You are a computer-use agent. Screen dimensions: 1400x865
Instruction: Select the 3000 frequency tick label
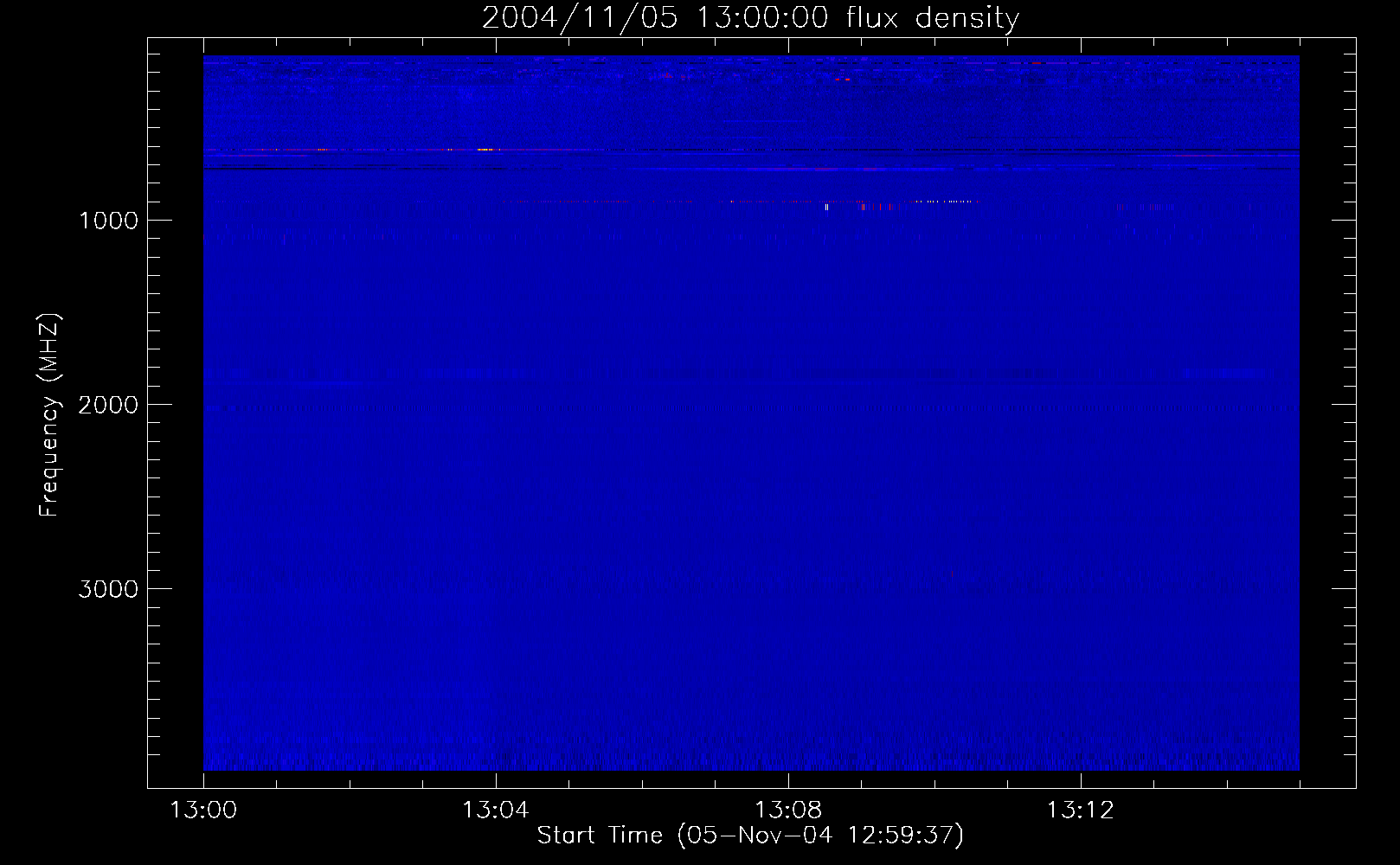(108, 589)
